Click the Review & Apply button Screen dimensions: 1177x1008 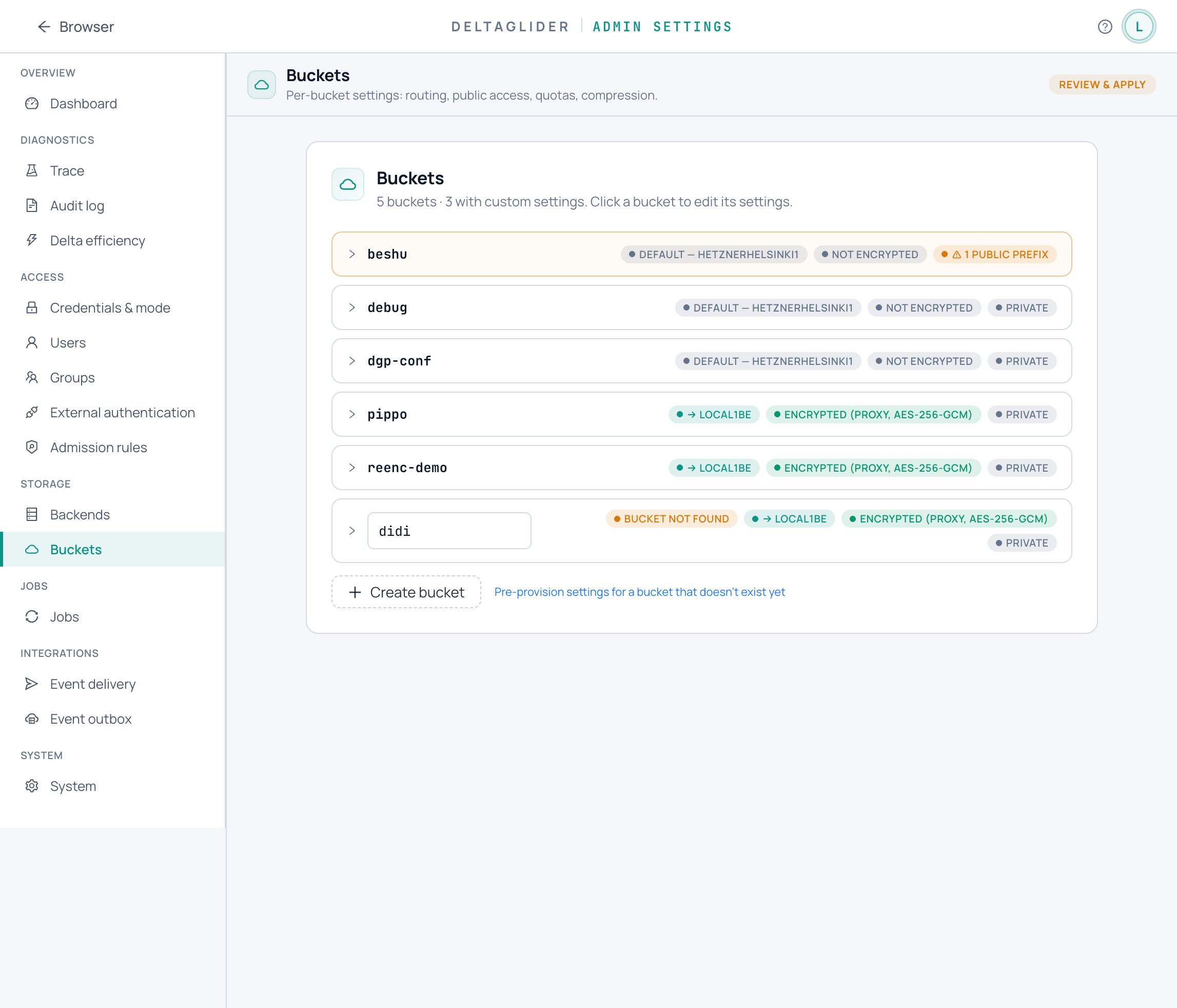(x=1102, y=85)
